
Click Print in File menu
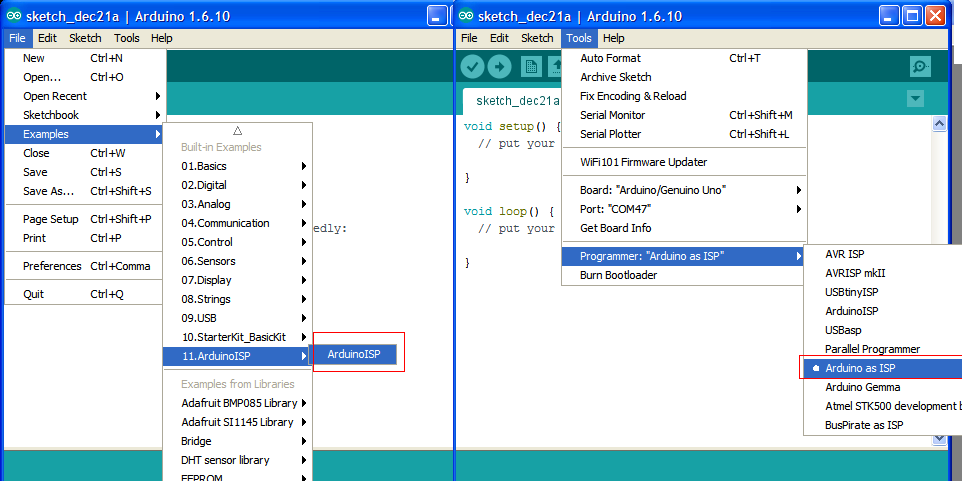[85, 238]
